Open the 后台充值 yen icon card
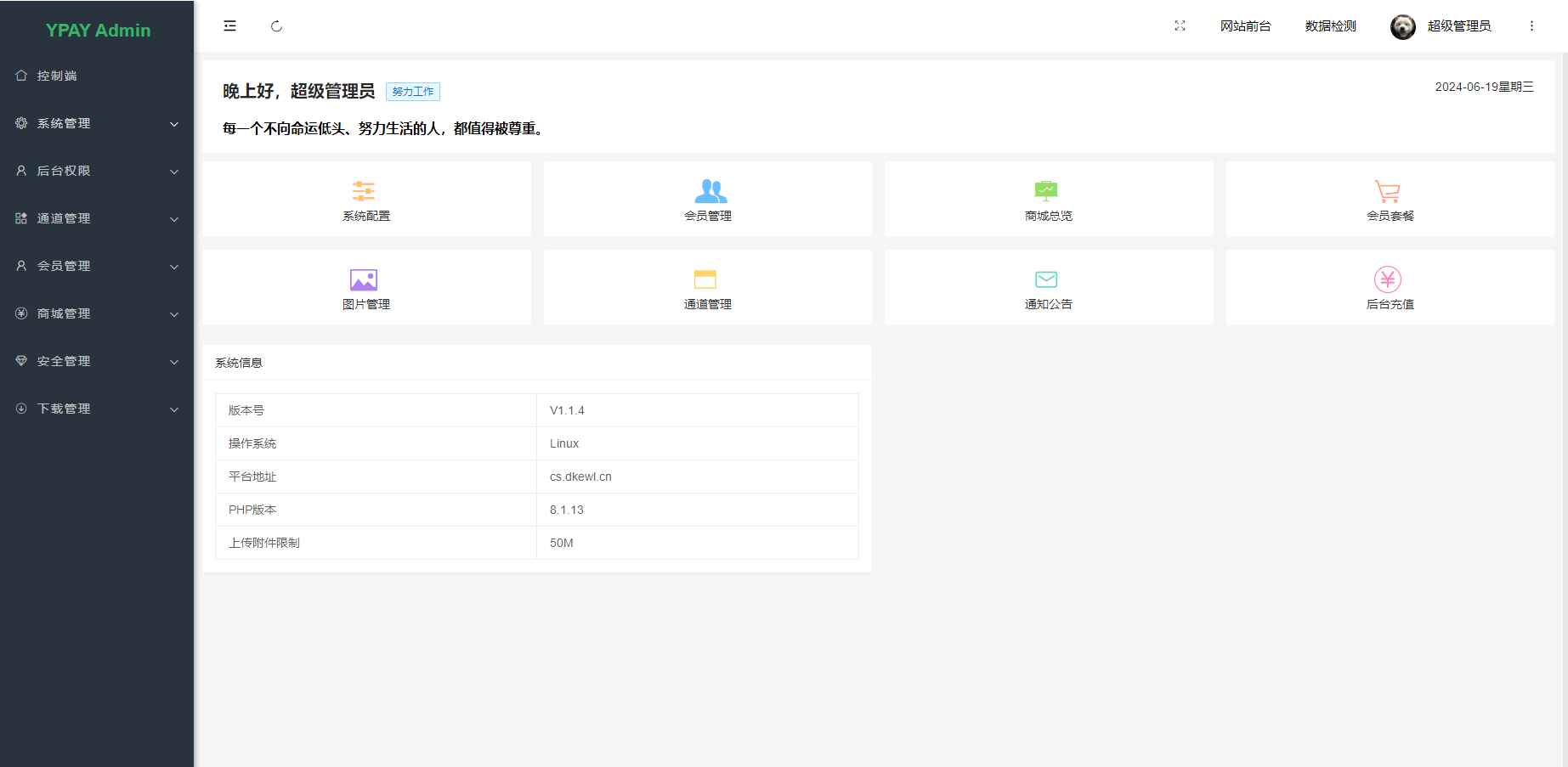Image resolution: width=1568 pixels, height=767 pixels. [1387, 279]
